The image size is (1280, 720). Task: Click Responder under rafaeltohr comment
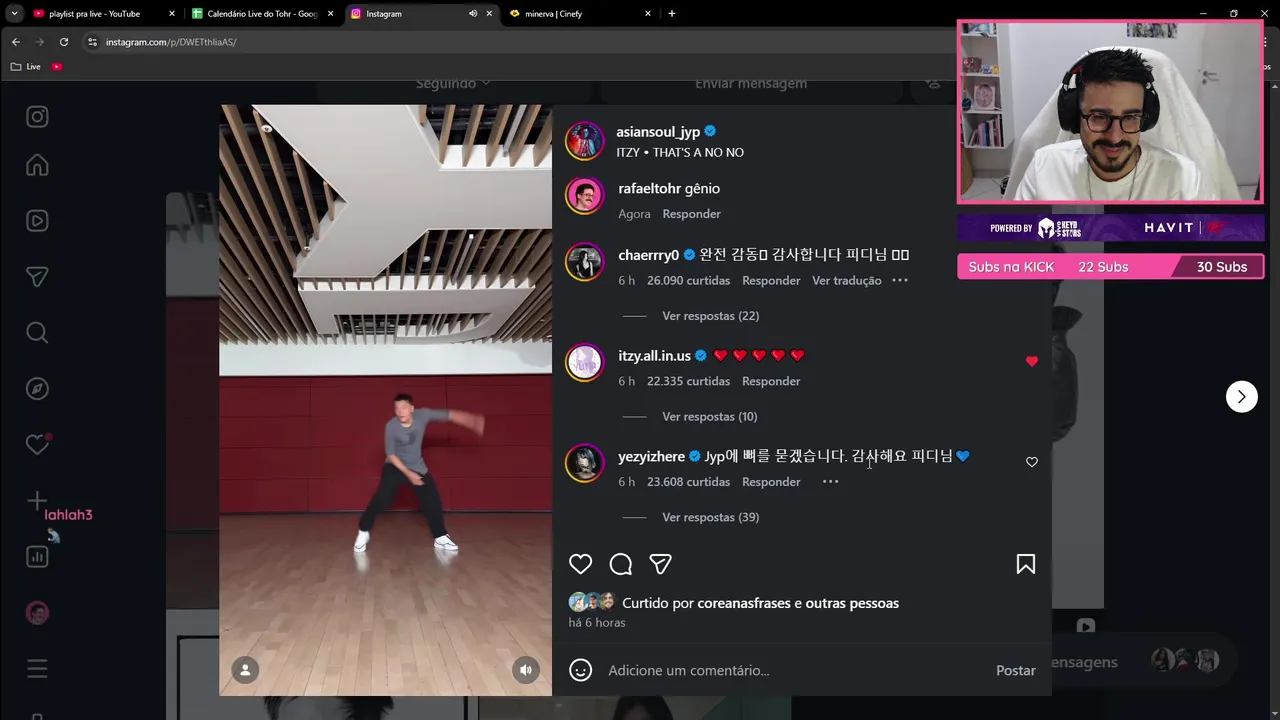tap(691, 214)
